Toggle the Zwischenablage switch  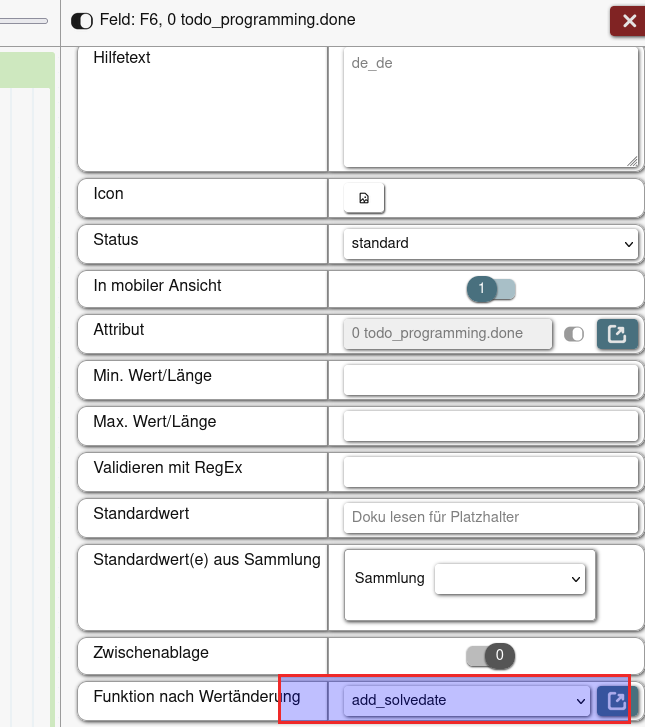pos(490,656)
